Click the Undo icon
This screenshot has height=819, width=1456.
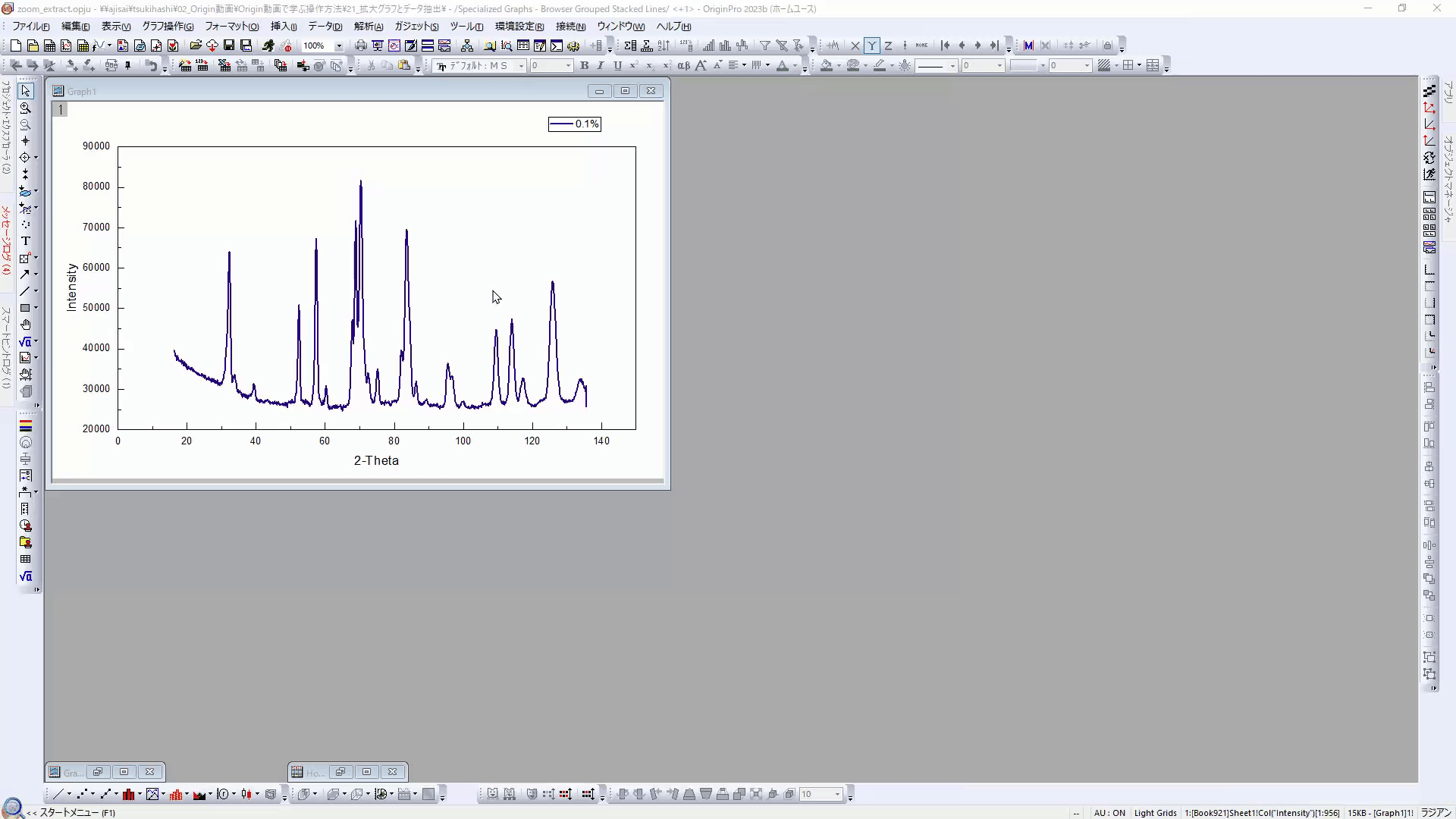152,66
